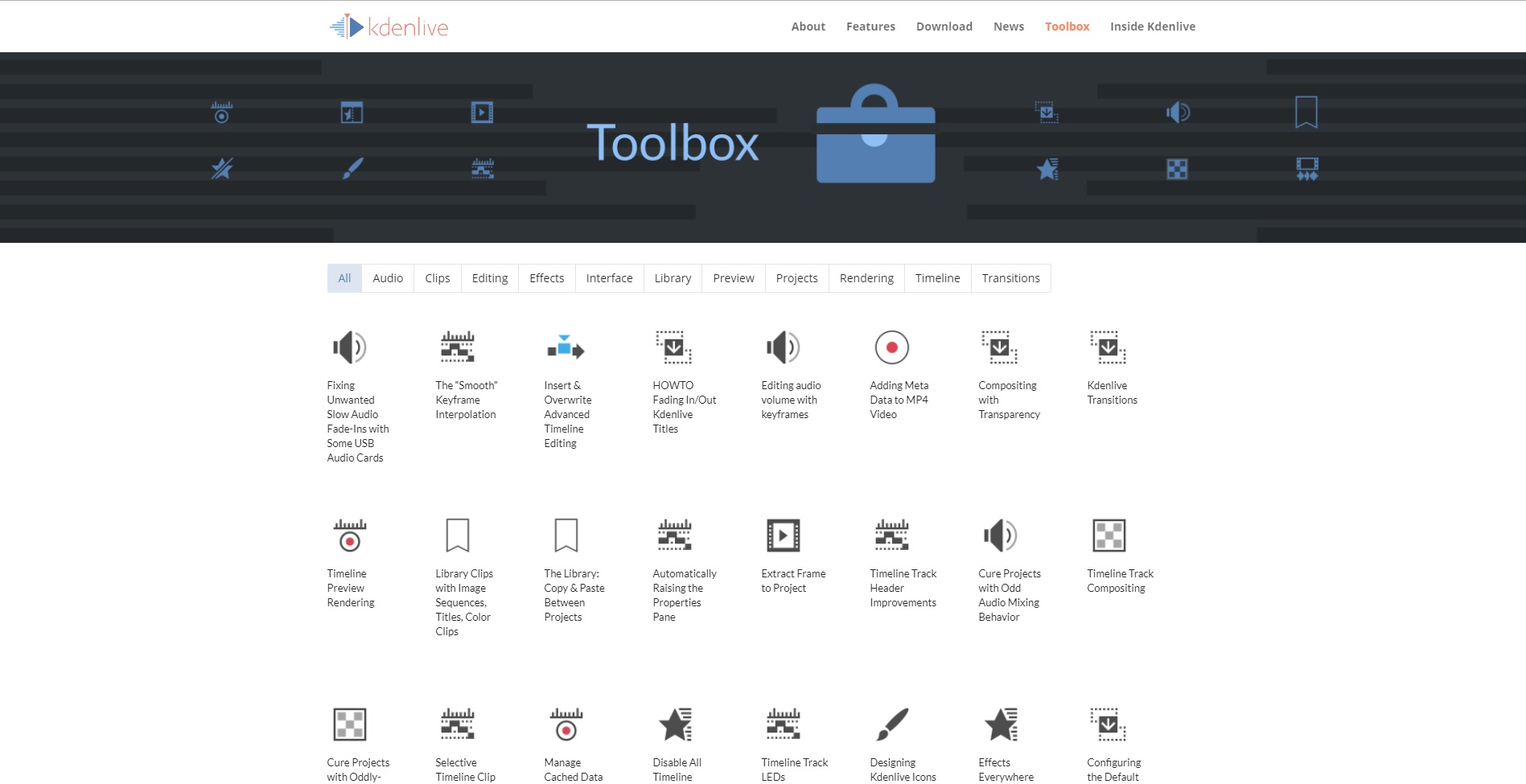This screenshot has height=784, width=1526.
Task: Open Inside Kdenlive page
Action: click(1153, 27)
